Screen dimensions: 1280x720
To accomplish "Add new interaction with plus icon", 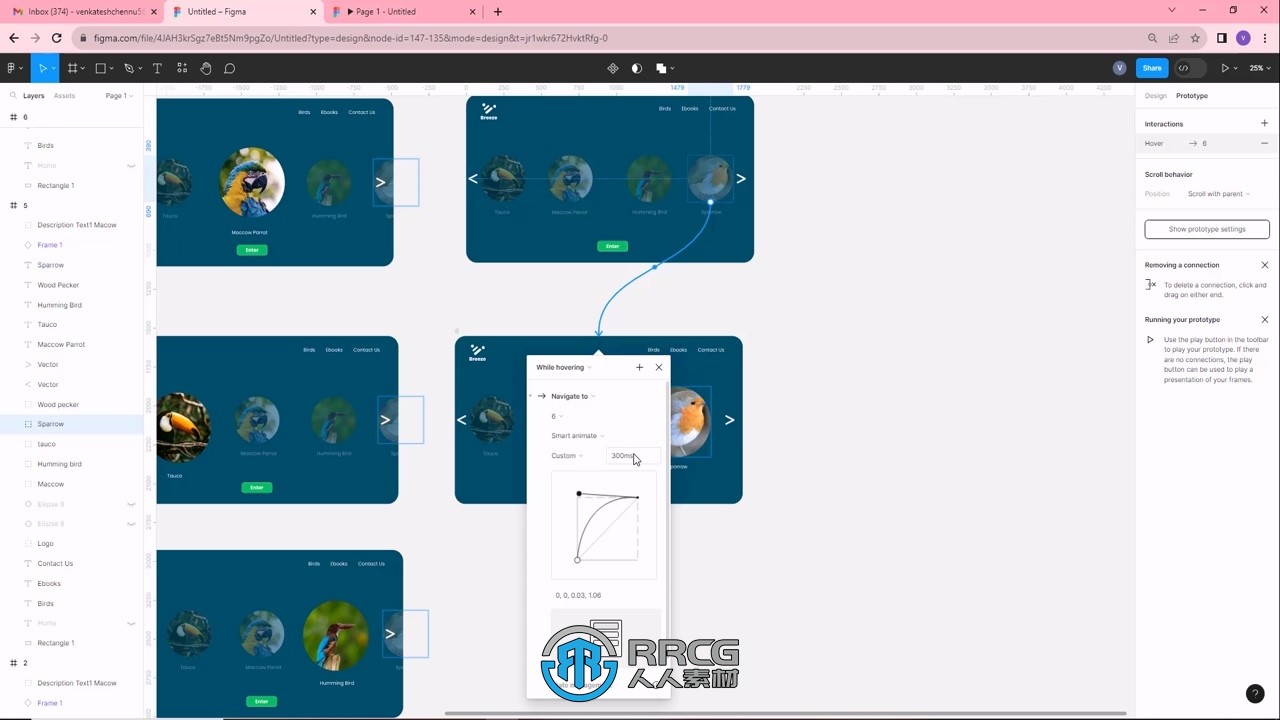I will [1264, 124].
